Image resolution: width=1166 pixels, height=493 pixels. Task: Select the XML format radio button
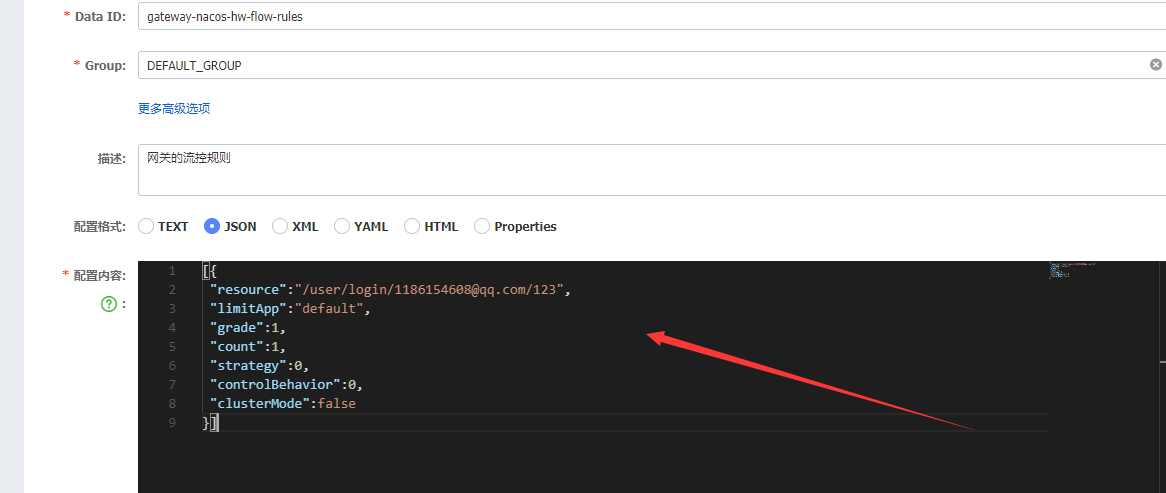click(280, 226)
